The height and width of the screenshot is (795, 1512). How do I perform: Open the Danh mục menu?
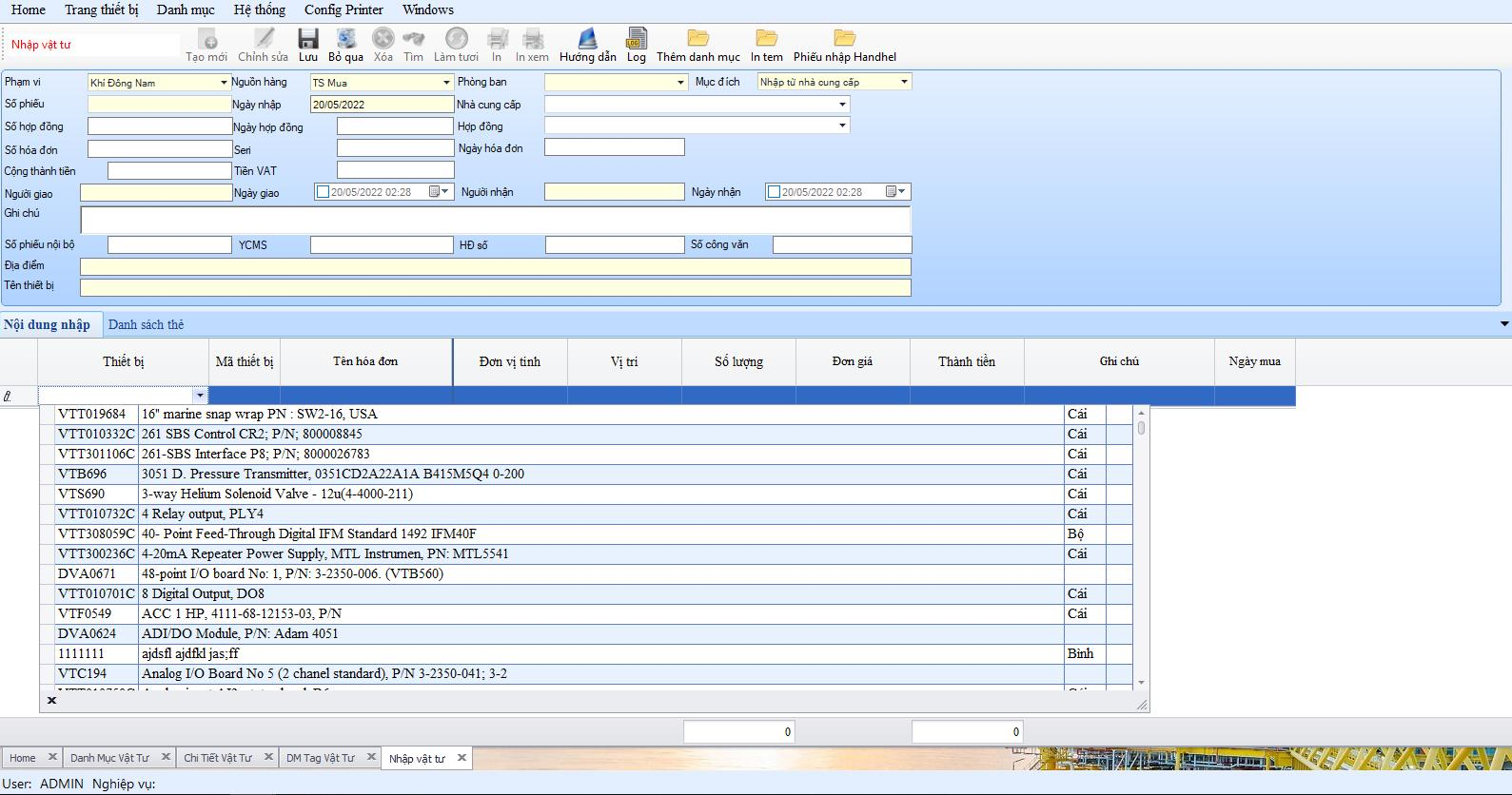[186, 10]
